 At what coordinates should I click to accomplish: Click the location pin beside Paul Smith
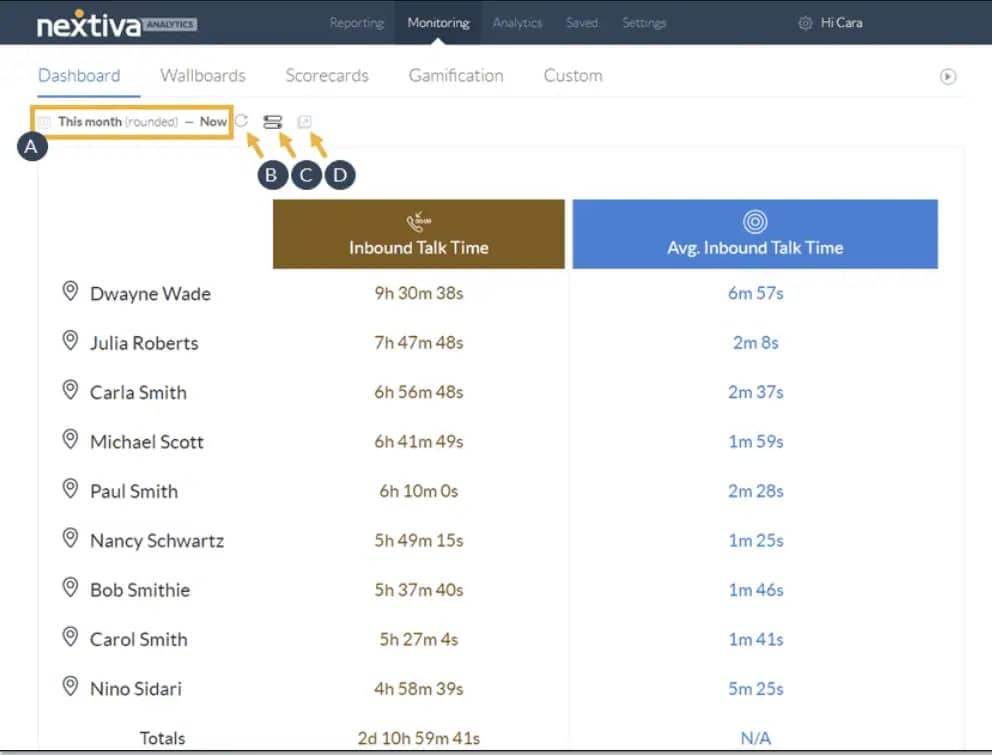[x=70, y=489]
